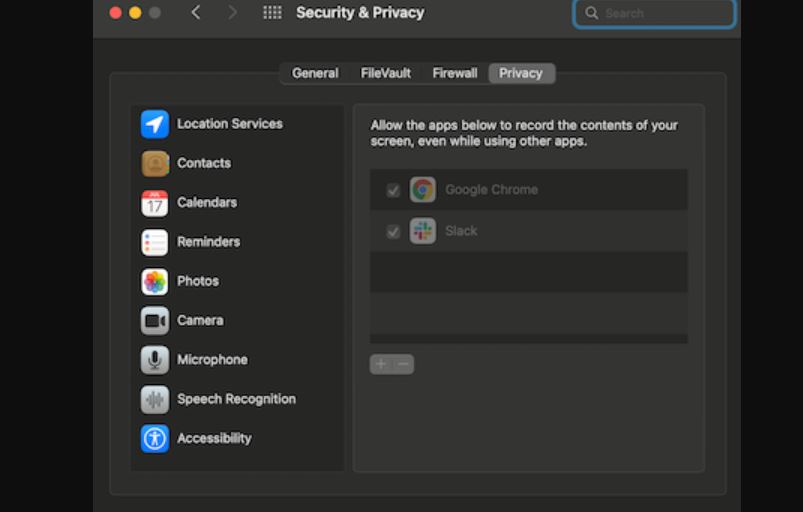803x512 pixels.
Task: Select Camera label in sidebar
Action: 200,321
